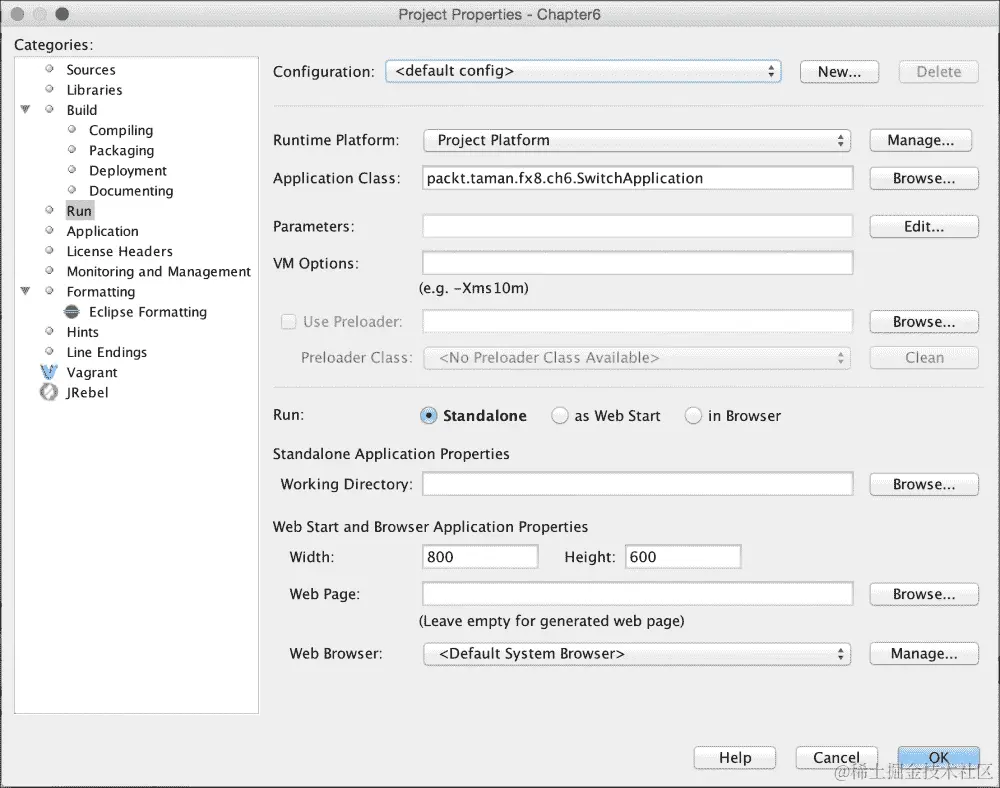Click the JRebel icon in Categories
Image resolution: width=1000 pixels, height=788 pixels.
[x=48, y=392]
